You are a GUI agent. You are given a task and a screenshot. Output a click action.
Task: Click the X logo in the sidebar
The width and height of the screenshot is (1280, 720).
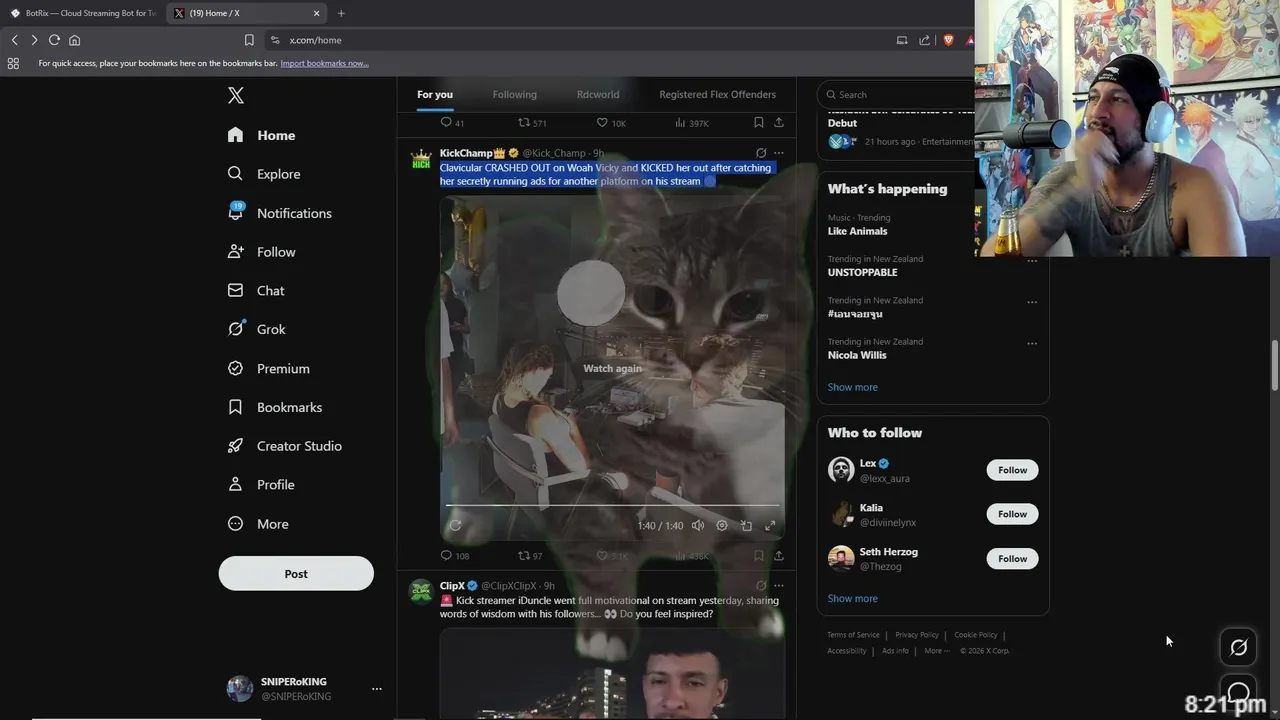236,95
